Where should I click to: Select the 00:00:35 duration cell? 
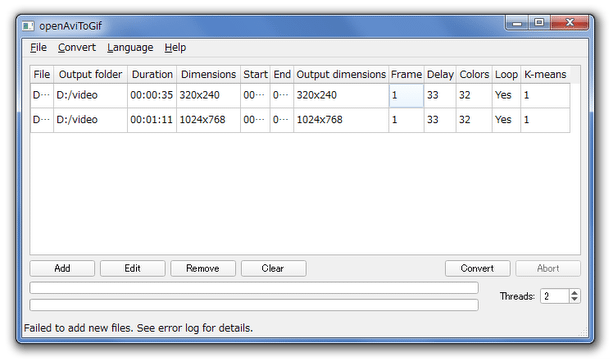point(152,95)
